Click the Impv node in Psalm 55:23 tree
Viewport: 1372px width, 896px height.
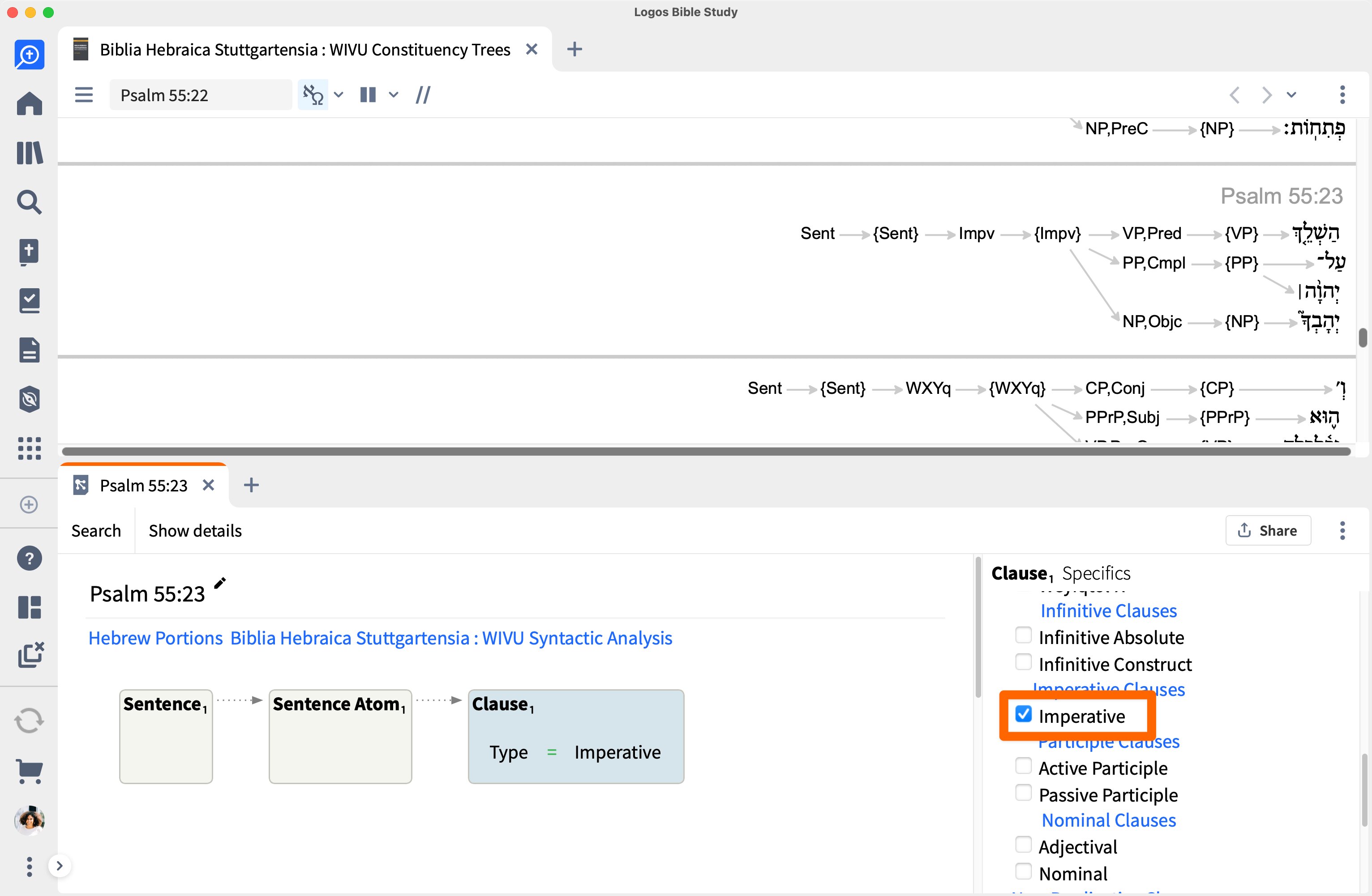[976, 233]
